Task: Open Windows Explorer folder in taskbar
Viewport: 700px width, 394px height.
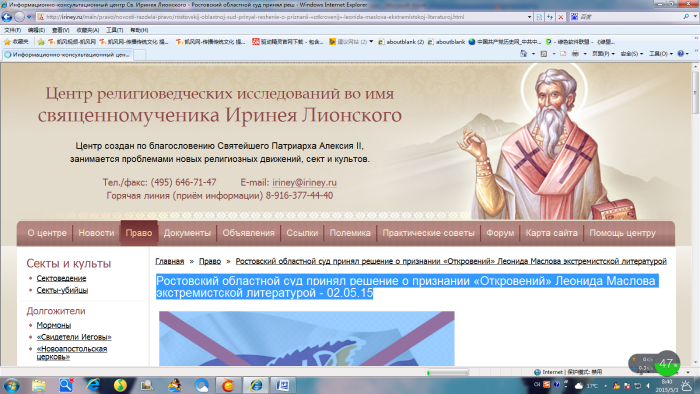Action: (39, 385)
